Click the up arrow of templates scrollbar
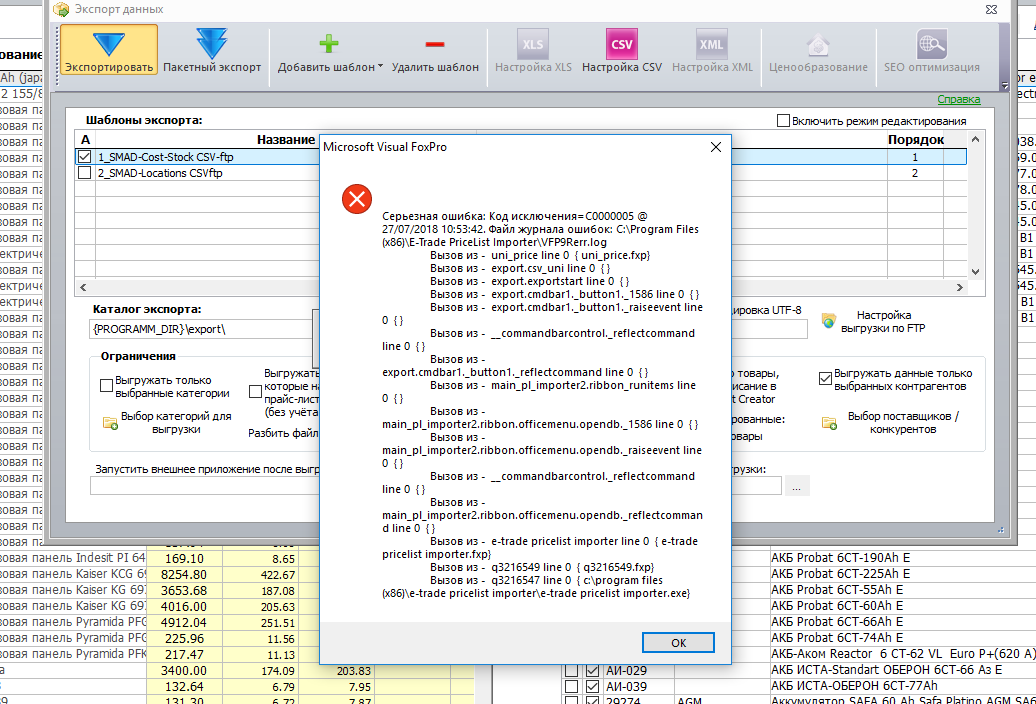Viewport: 1036px width, 704px height. [975, 139]
